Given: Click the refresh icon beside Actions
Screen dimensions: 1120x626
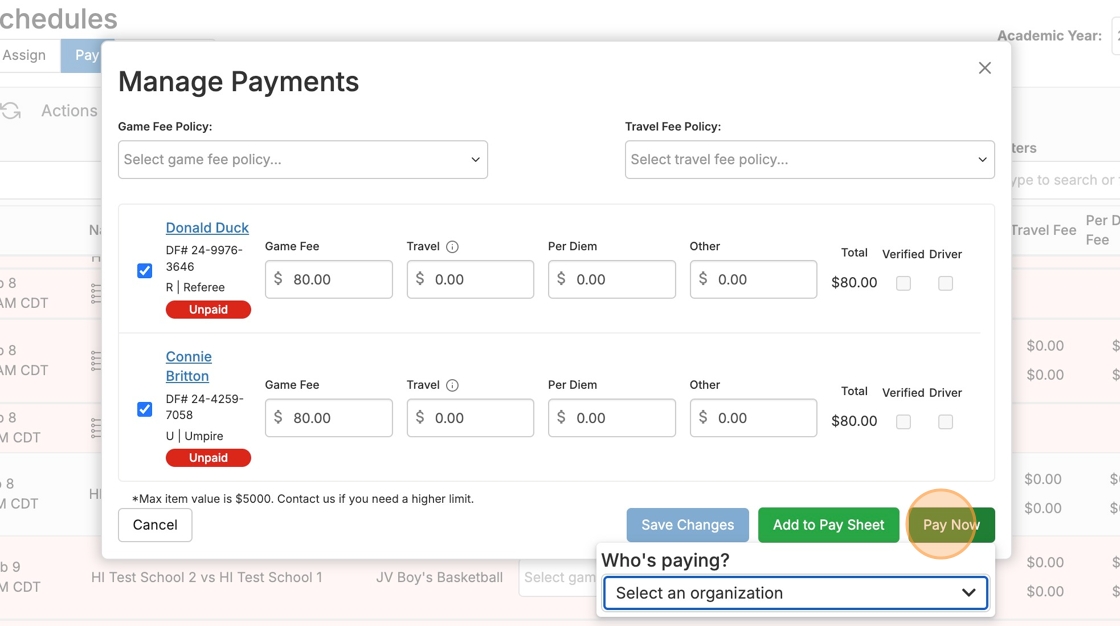Looking at the screenshot, I should (x=12, y=111).
